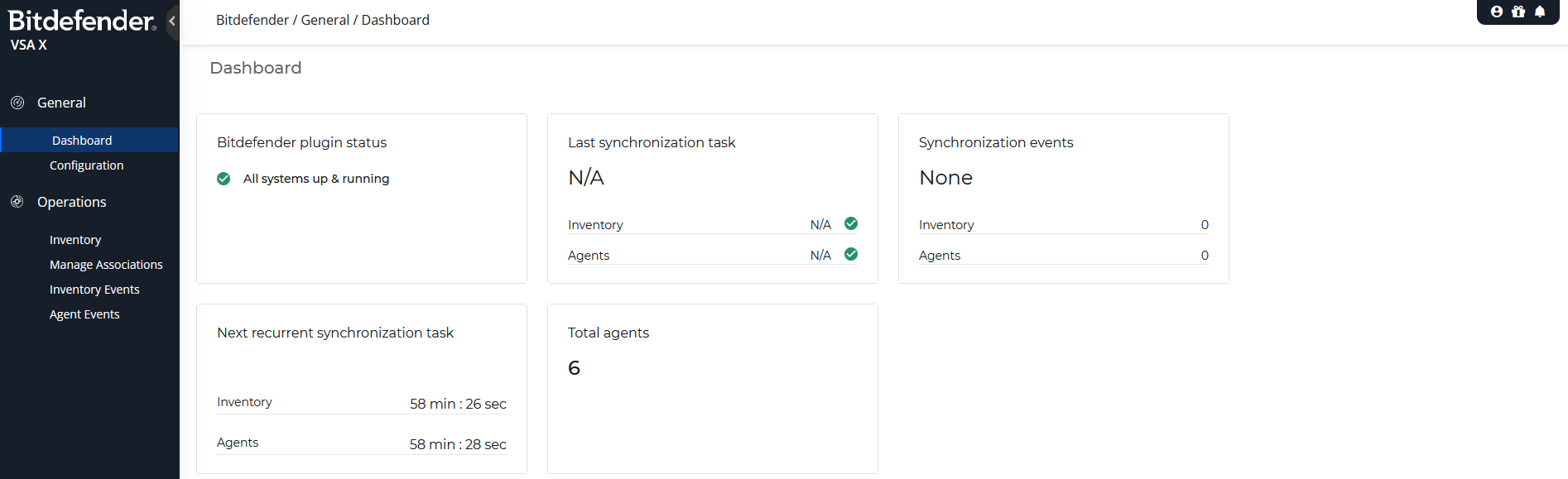1568x479 pixels.
Task: Open notifications via the bell icon
Action: 1541,12
